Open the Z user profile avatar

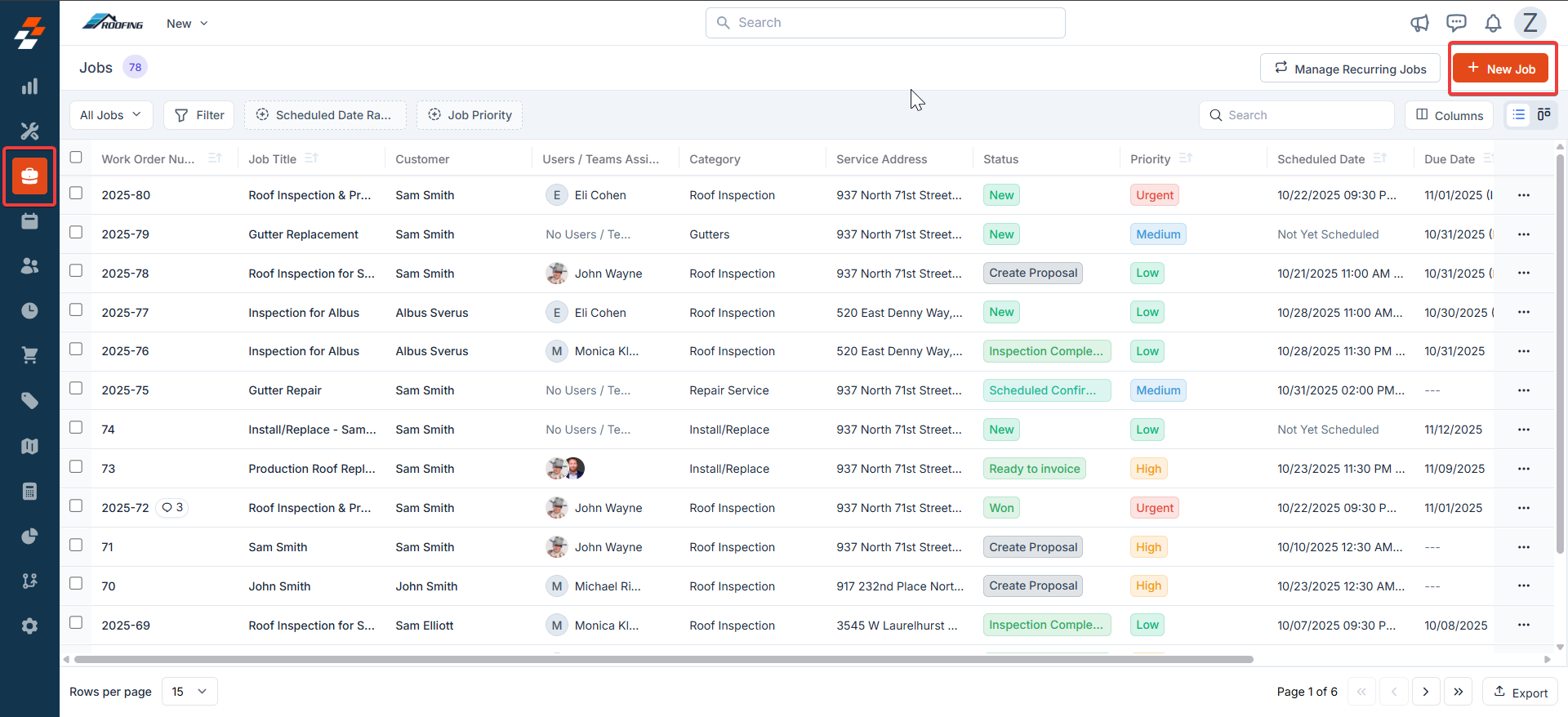[1530, 23]
